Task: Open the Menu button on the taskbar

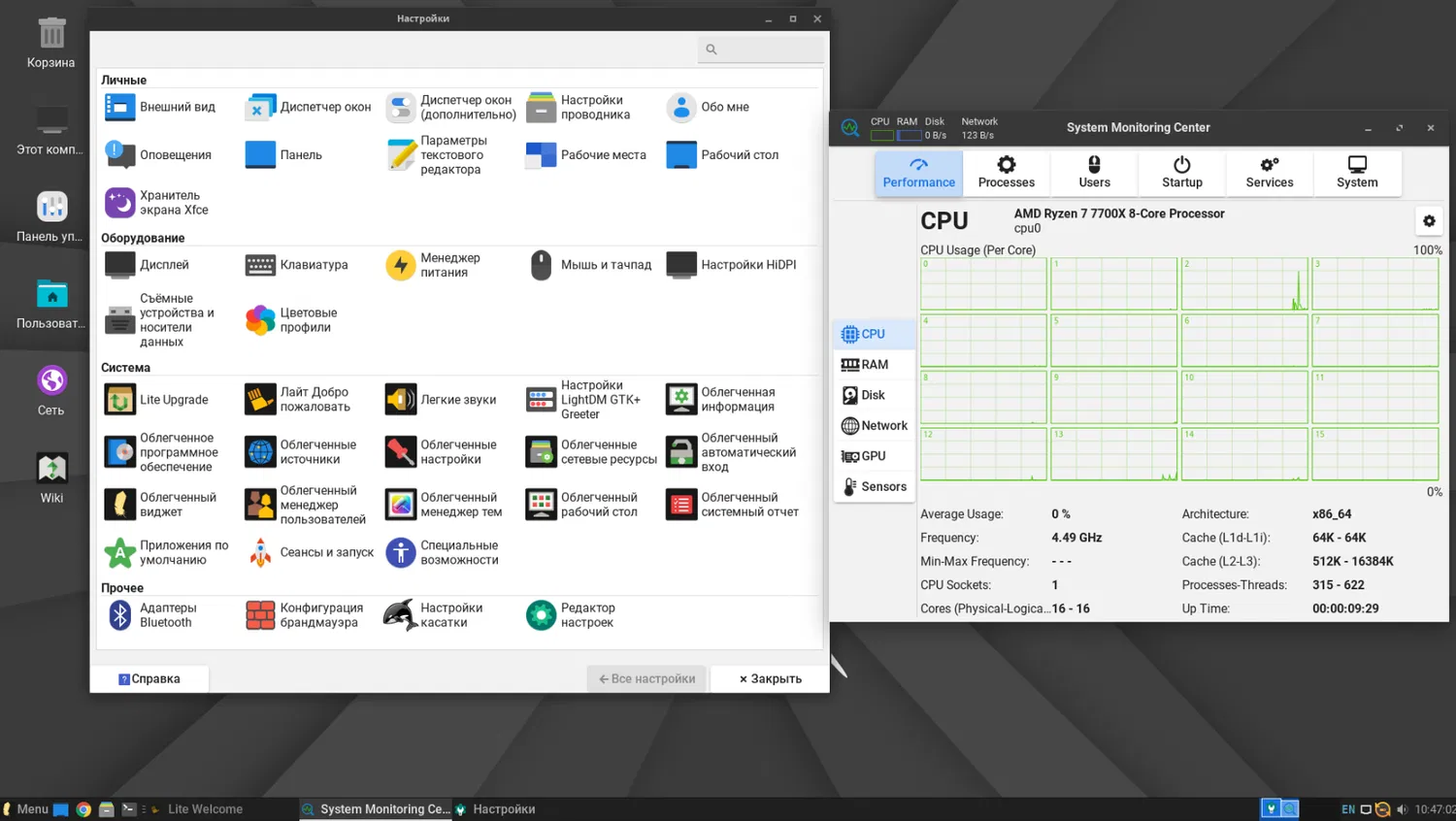Action: point(25,809)
